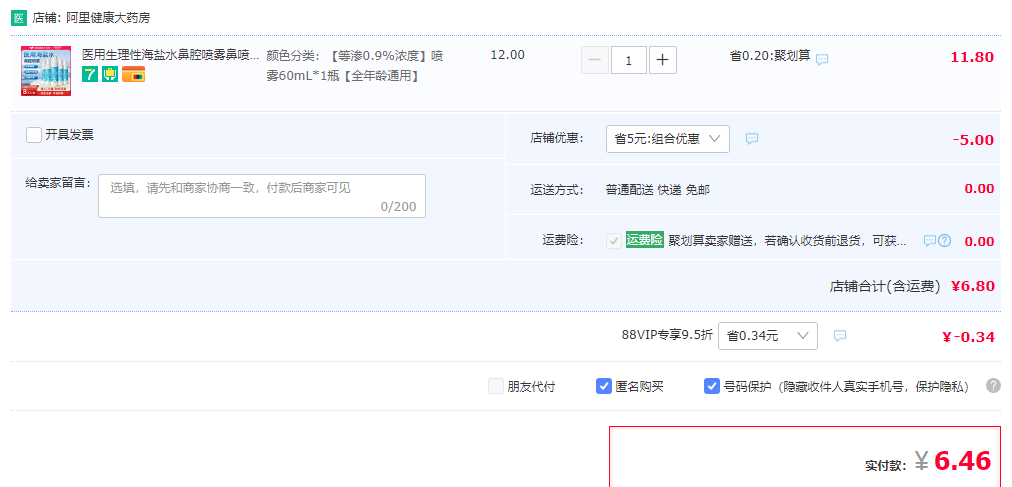Click the 省0.20:聚划算 discount text
The image size is (1012, 487).
pyautogui.click(x=770, y=55)
